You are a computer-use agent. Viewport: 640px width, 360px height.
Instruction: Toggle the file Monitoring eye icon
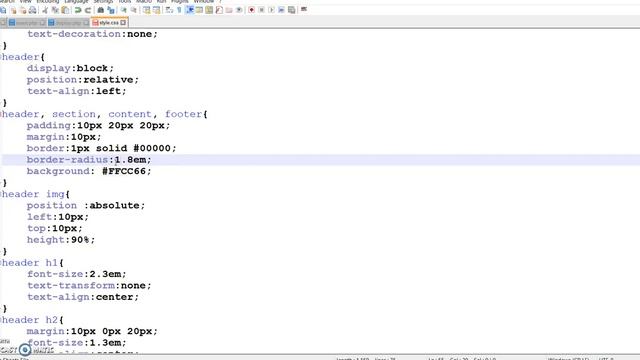pos(239,10)
